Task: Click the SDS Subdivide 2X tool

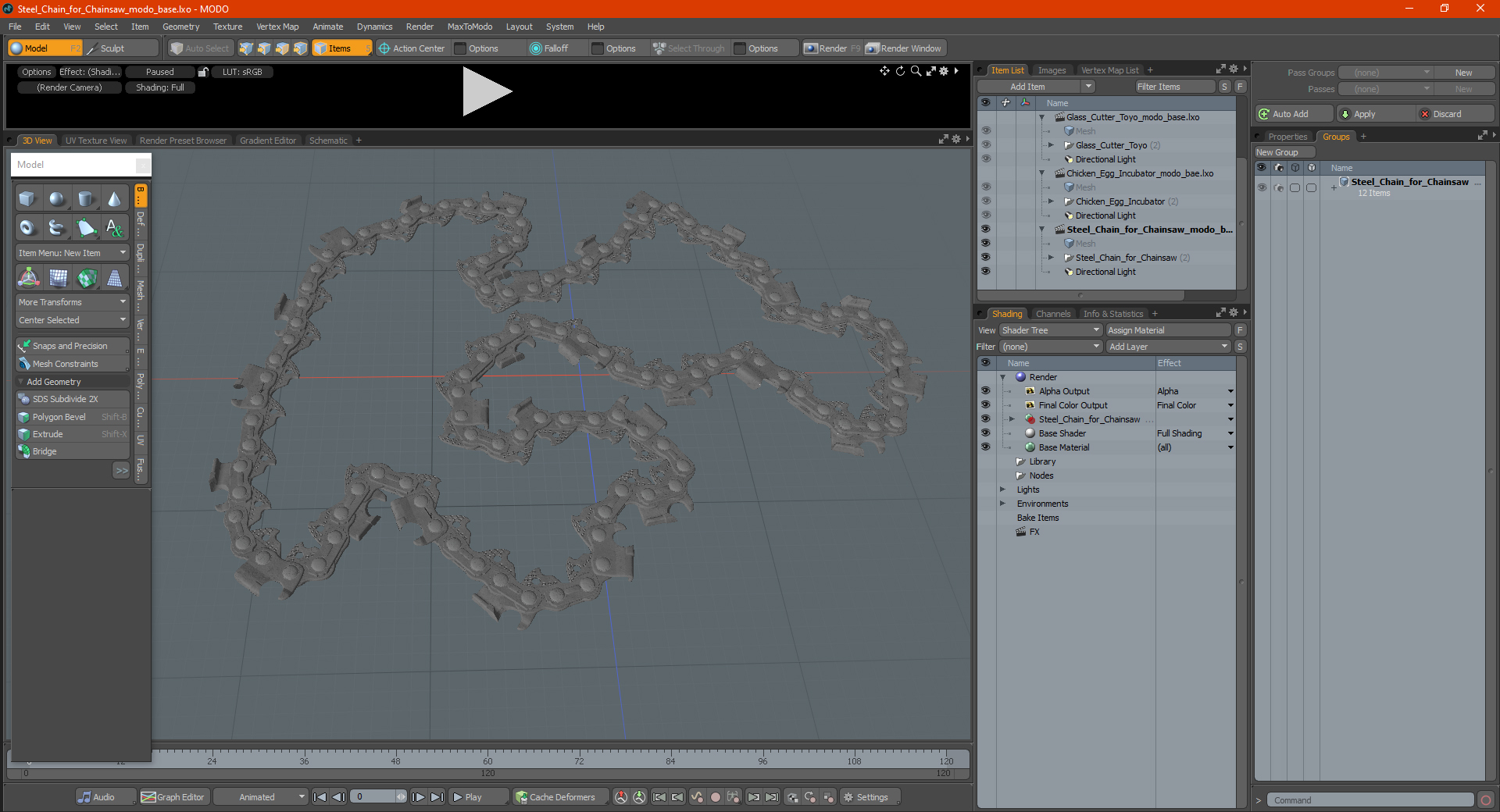Action: point(73,399)
